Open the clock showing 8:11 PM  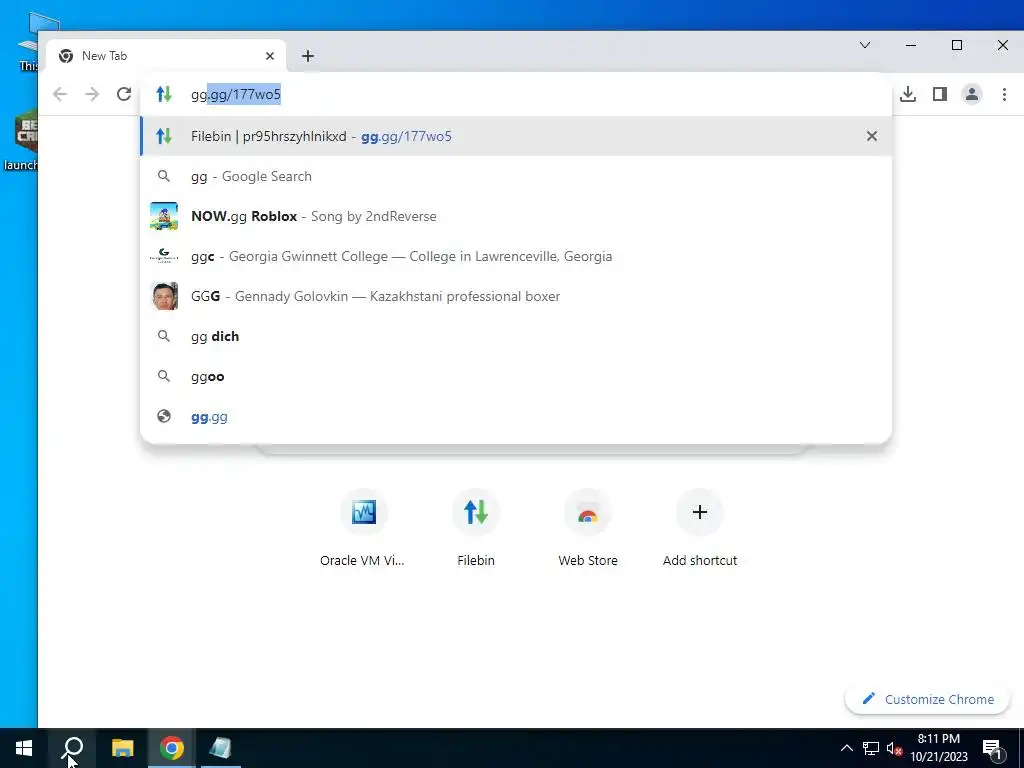(x=939, y=748)
